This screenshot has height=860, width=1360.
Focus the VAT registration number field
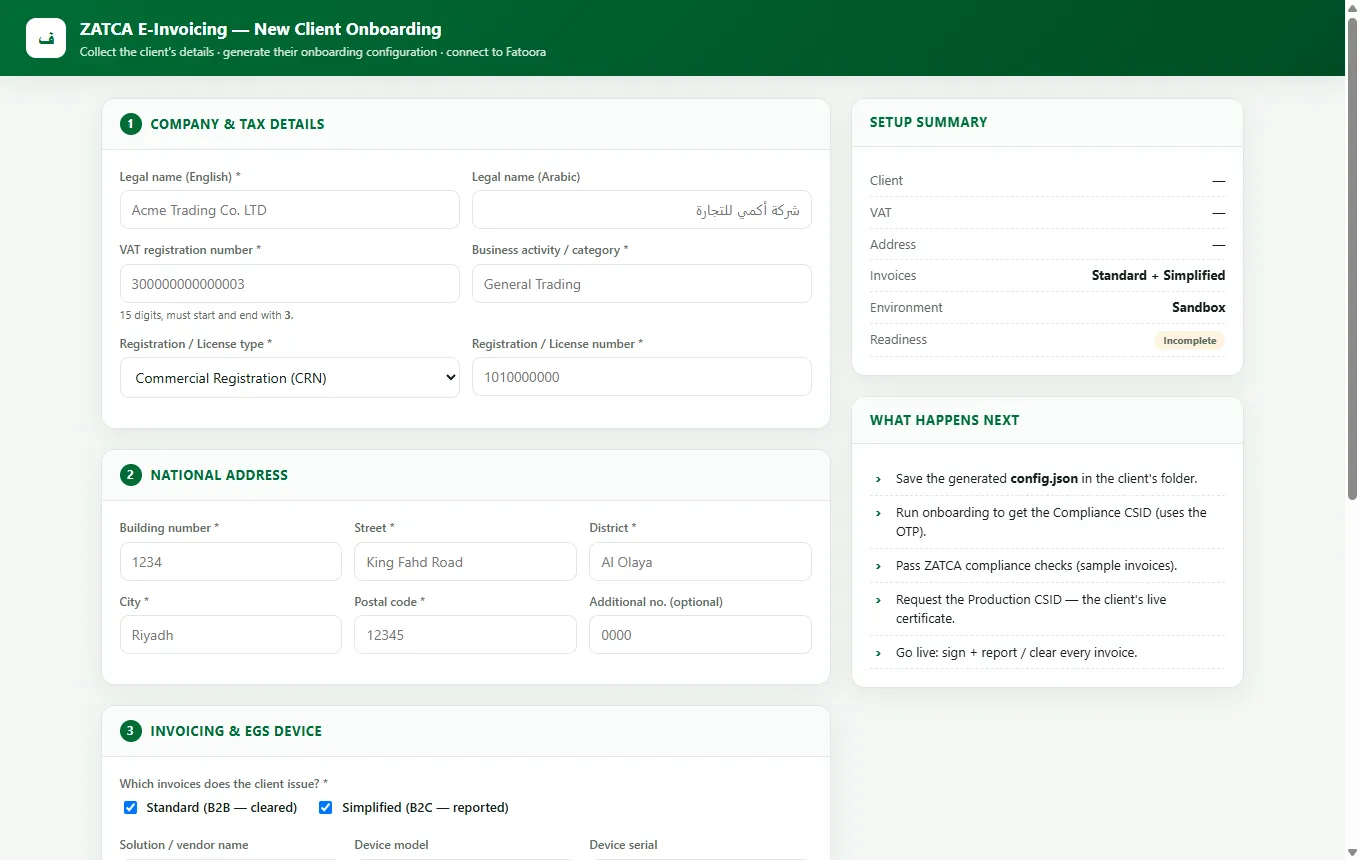pos(290,284)
